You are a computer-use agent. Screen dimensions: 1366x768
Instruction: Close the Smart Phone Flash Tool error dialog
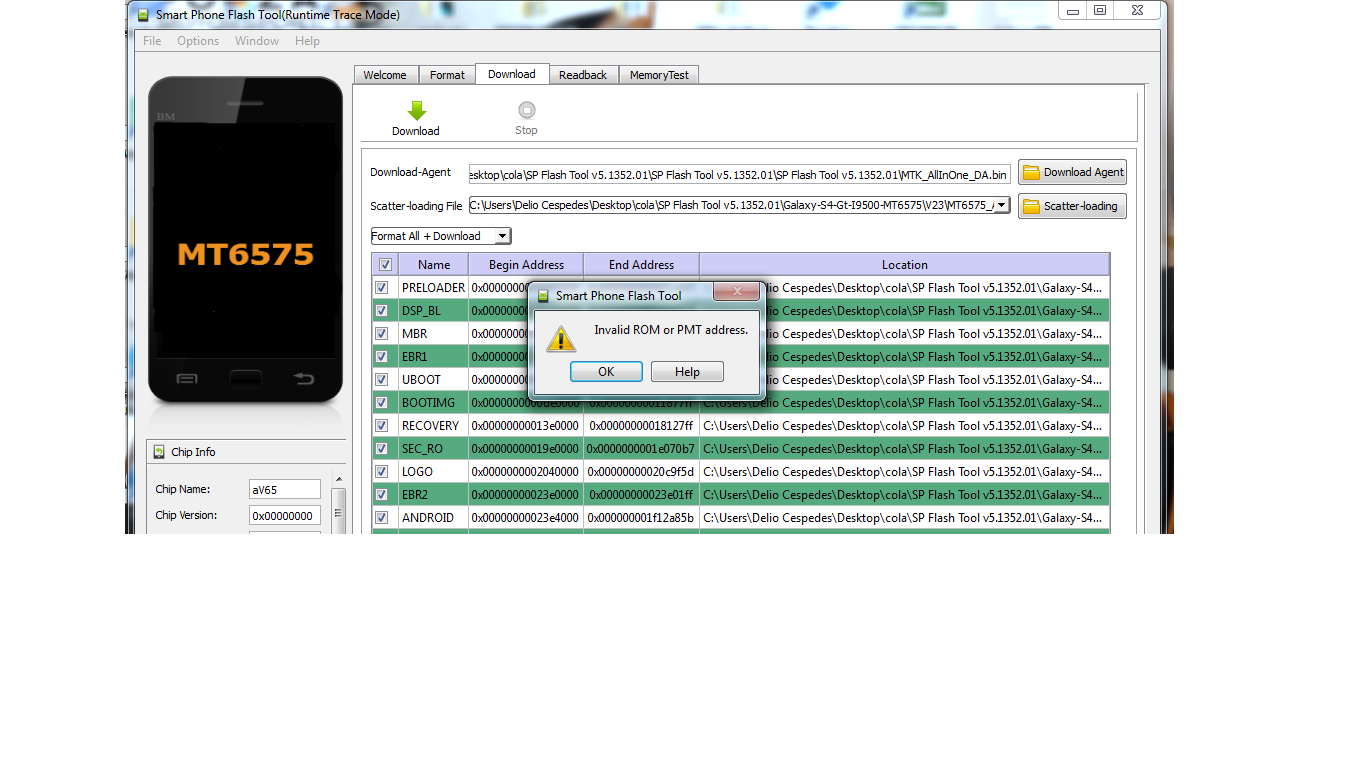click(x=738, y=292)
